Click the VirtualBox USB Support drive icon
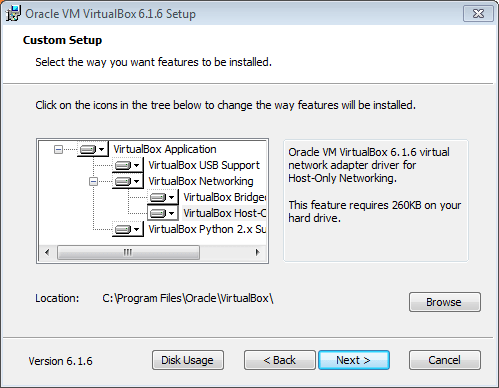Screen dimensions: 499x388 (123, 165)
